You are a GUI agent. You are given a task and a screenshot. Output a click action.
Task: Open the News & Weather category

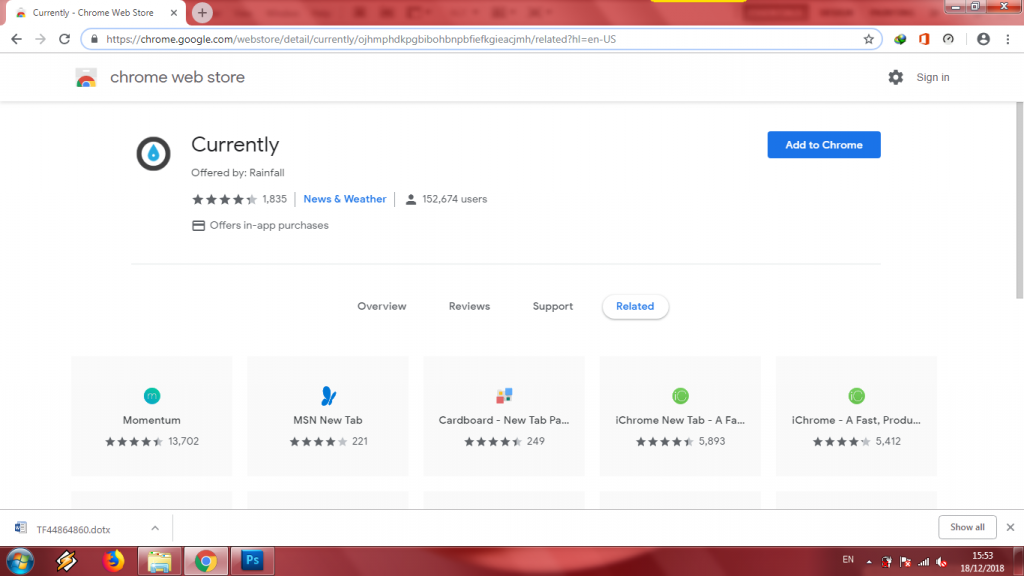(345, 199)
